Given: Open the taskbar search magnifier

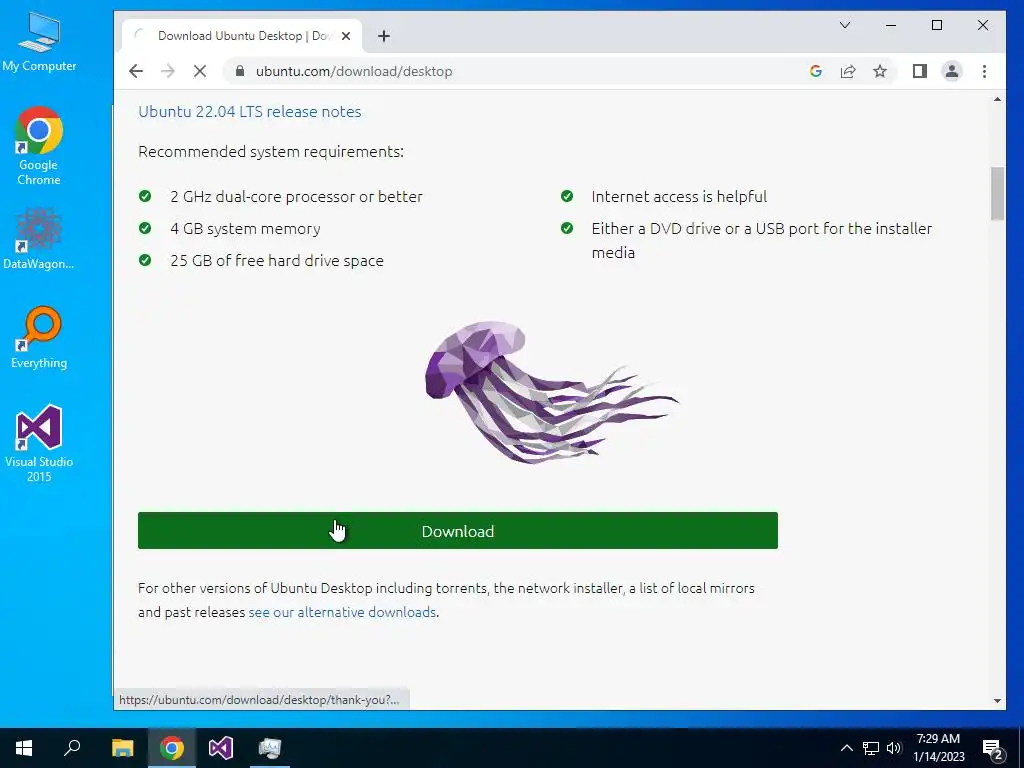Looking at the screenshot, I should tap(72, 748).
